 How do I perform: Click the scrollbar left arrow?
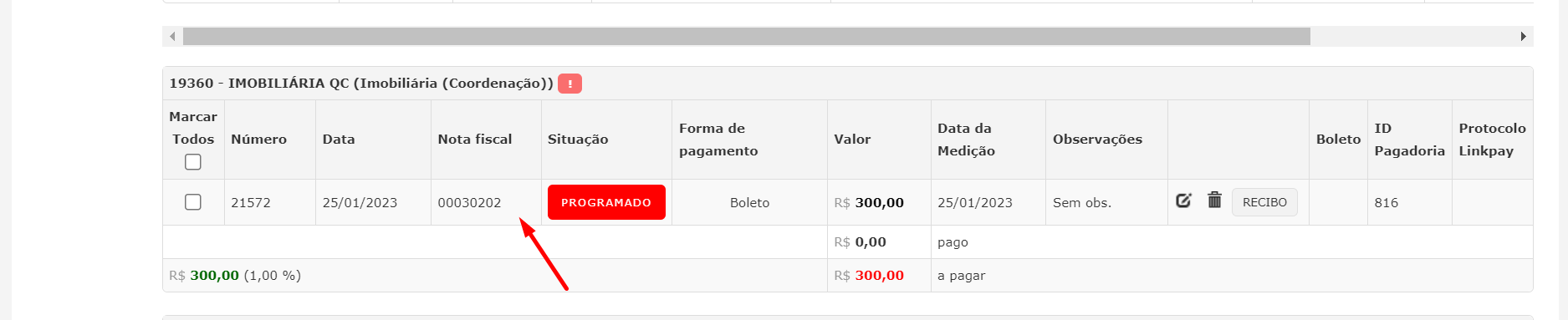pos(172,37)
